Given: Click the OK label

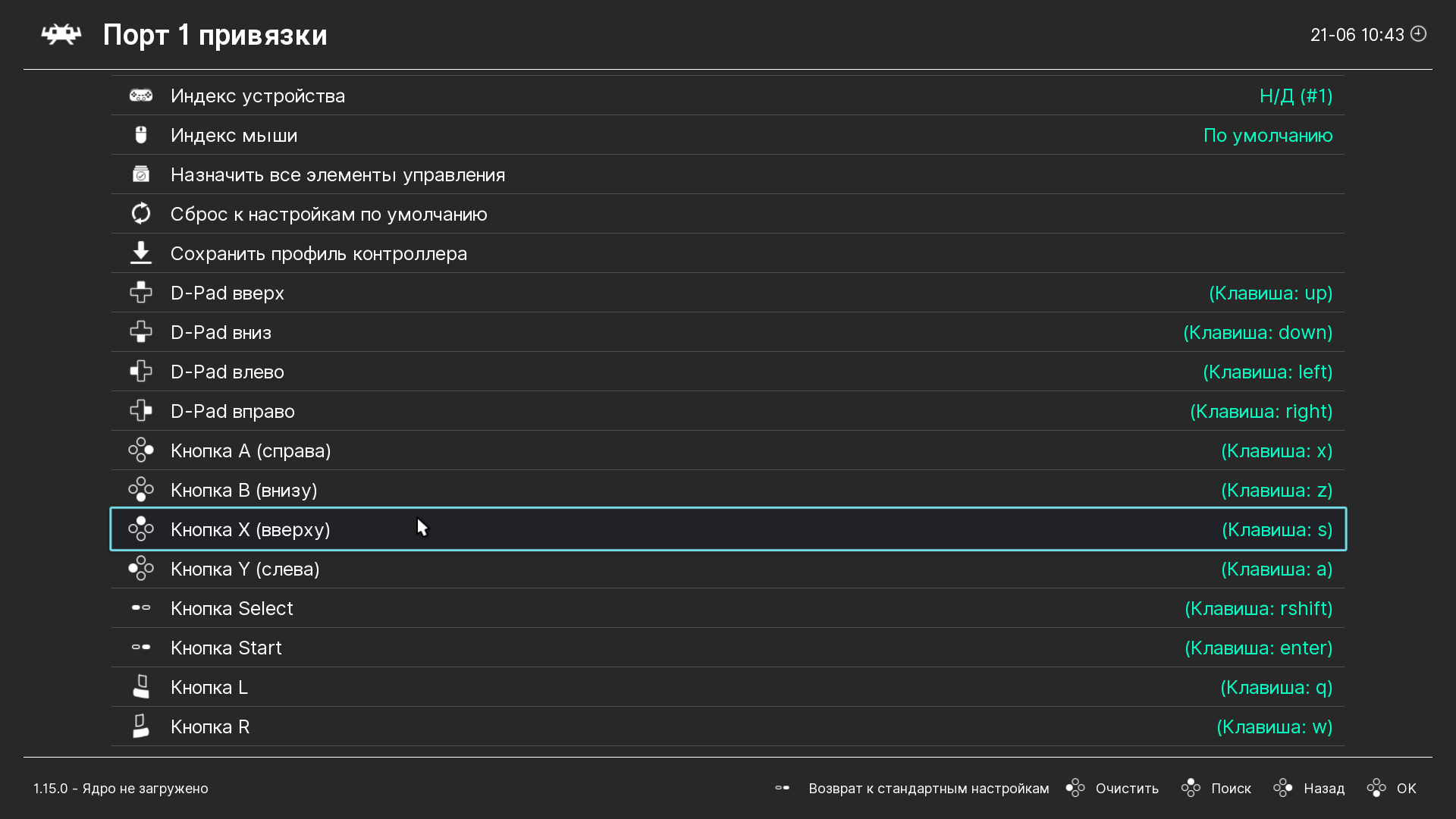Looking at the screenshot, I should pyautogui.click(x=1407, y=788).
